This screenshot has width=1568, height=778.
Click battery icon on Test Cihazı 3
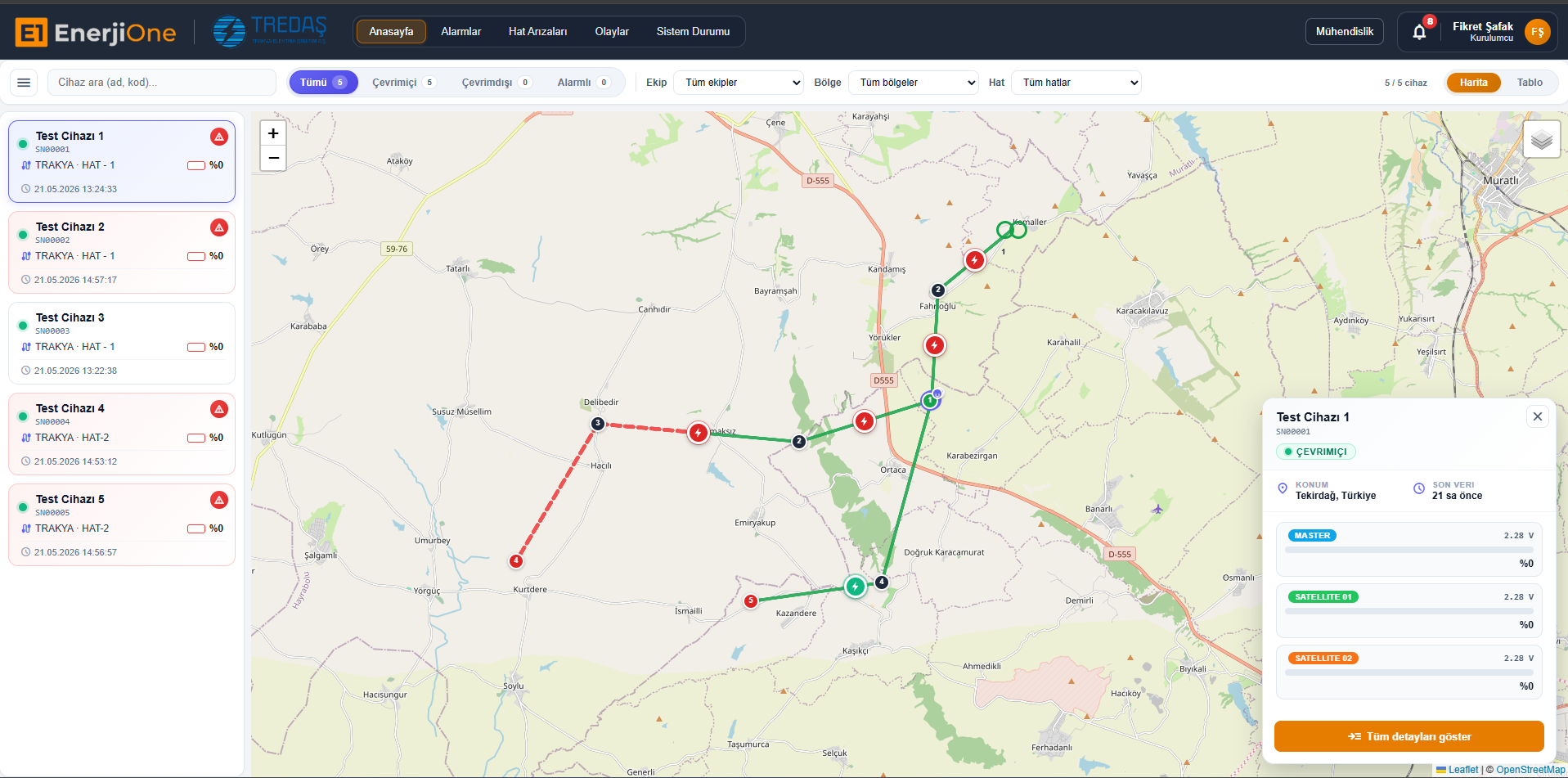pyautogui.click(x=196, y=347)
